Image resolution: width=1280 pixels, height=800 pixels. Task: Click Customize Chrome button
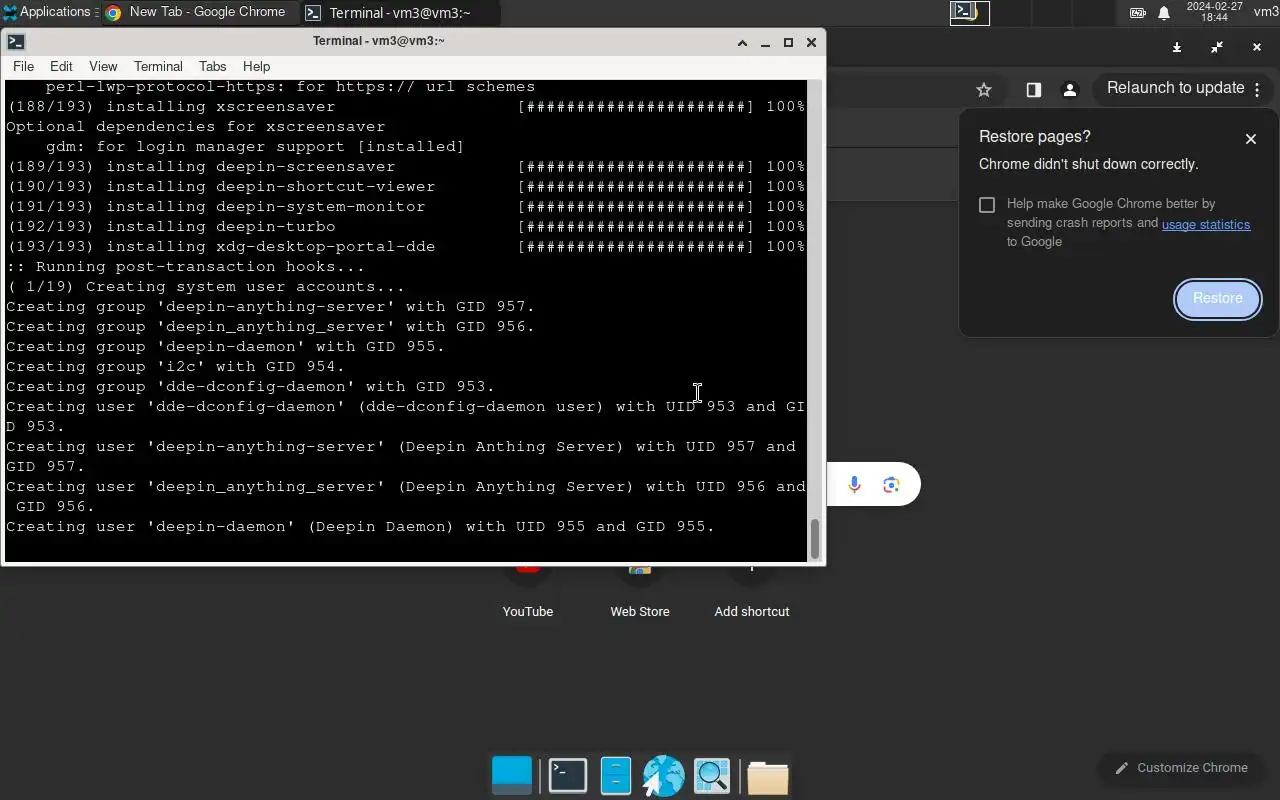(1180, 768)
